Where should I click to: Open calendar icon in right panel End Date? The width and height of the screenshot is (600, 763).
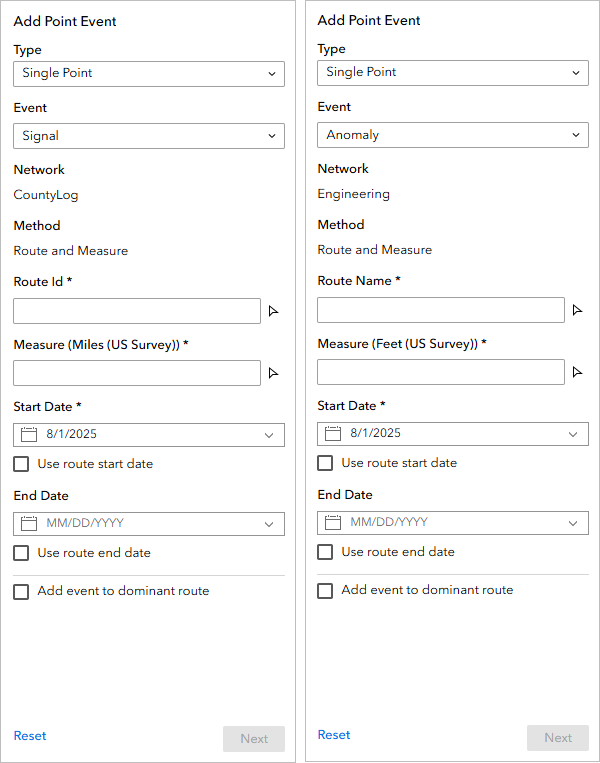click(333, 523)
